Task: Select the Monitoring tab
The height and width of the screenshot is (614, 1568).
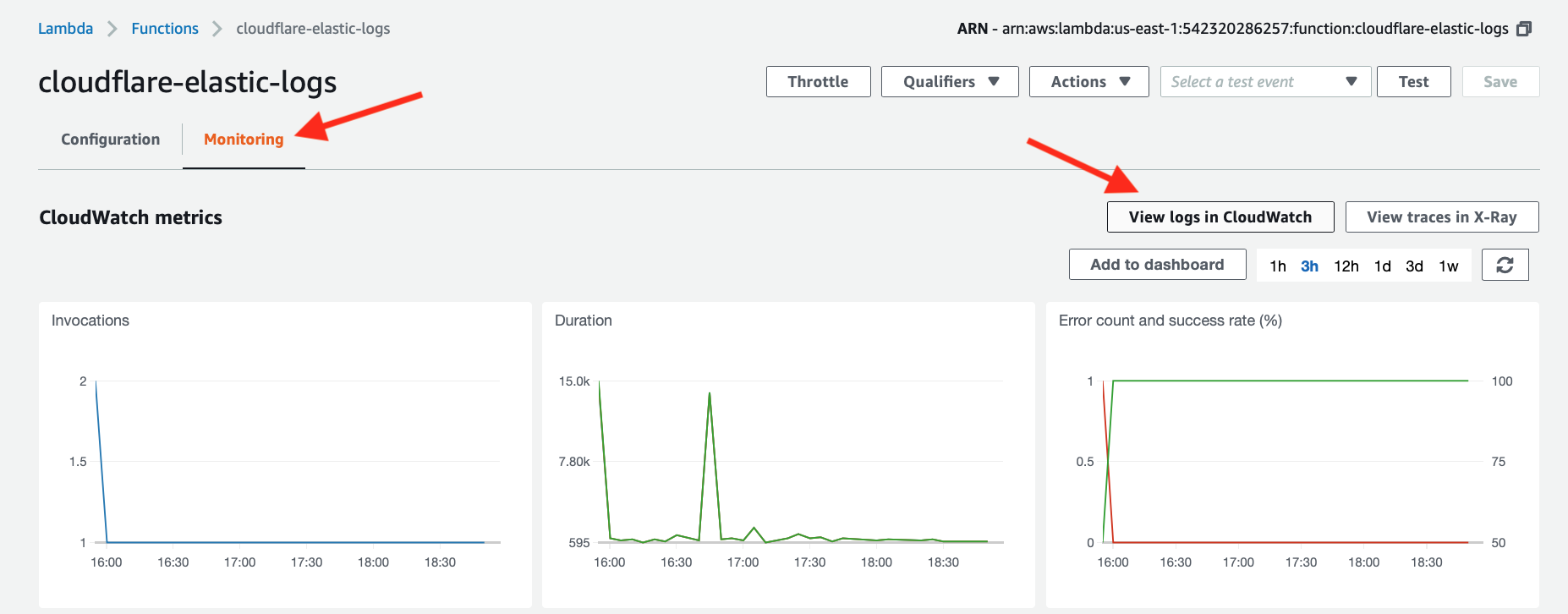Action: click(244, 140)
